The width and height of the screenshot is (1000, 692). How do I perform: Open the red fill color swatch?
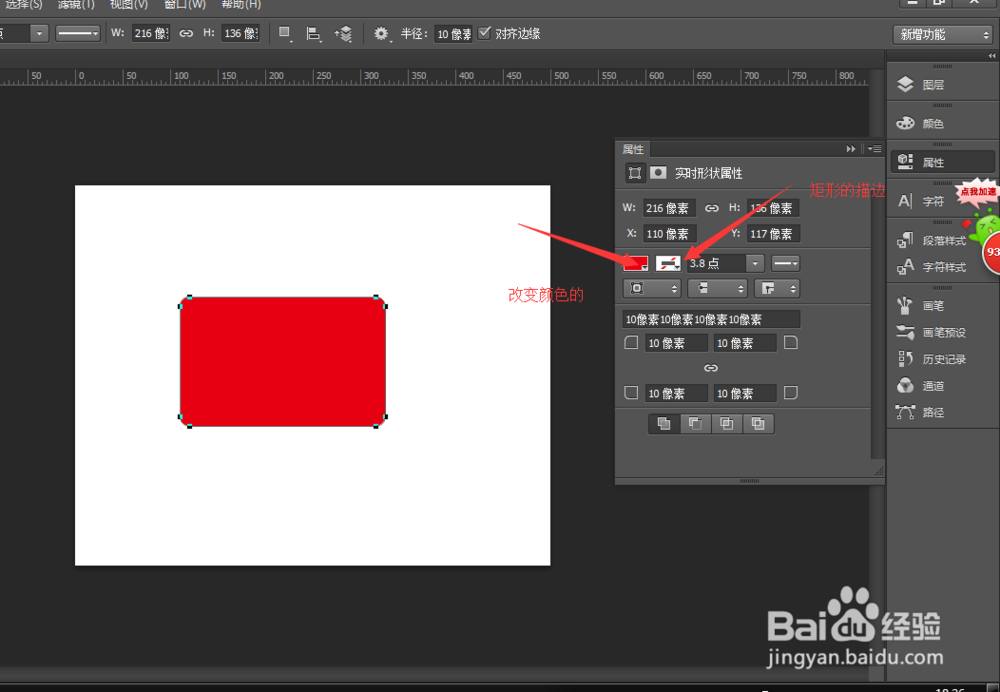[x=635, y=263]
